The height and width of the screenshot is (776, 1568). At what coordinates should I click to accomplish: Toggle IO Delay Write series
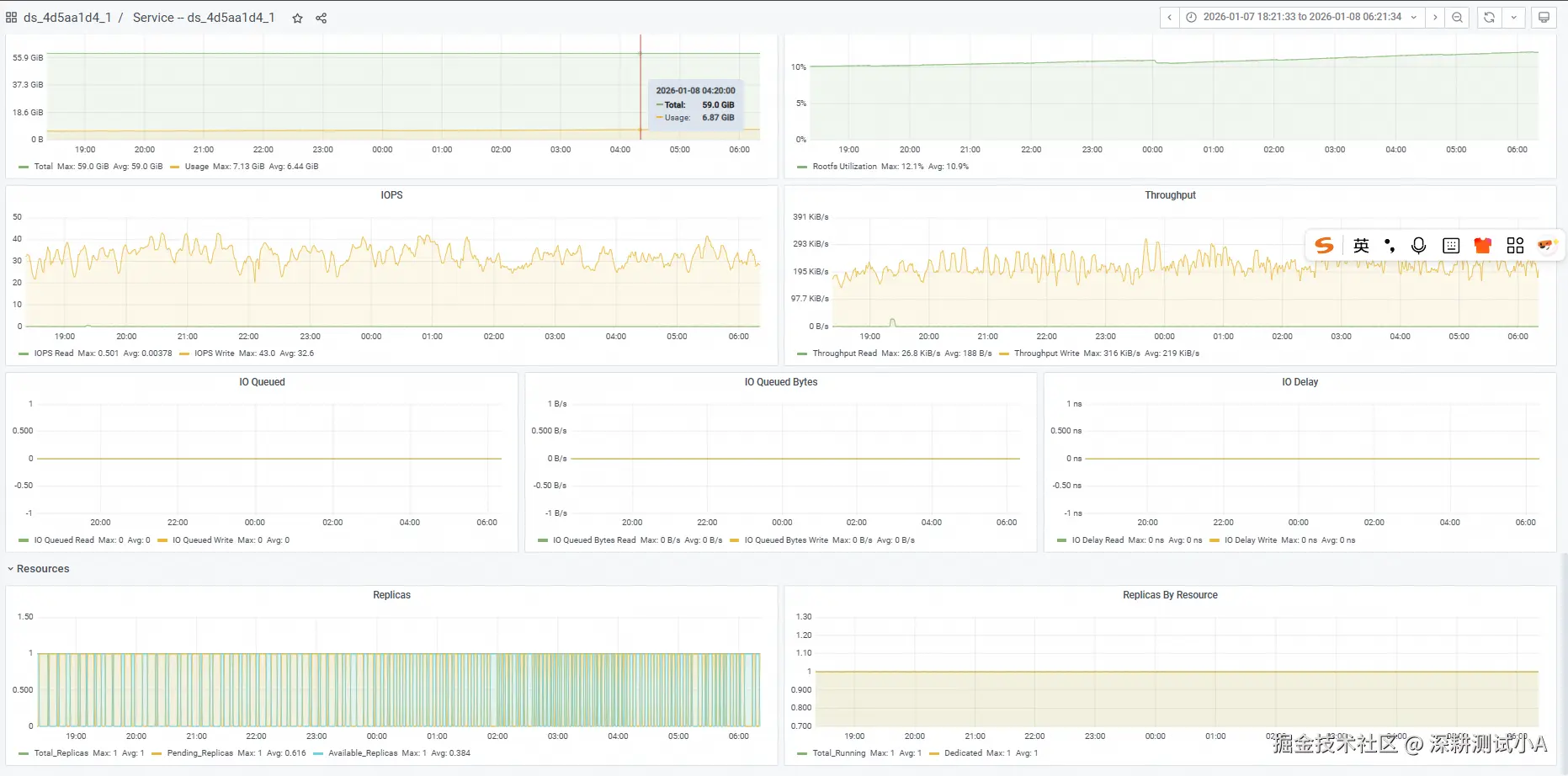[1251, 540]
